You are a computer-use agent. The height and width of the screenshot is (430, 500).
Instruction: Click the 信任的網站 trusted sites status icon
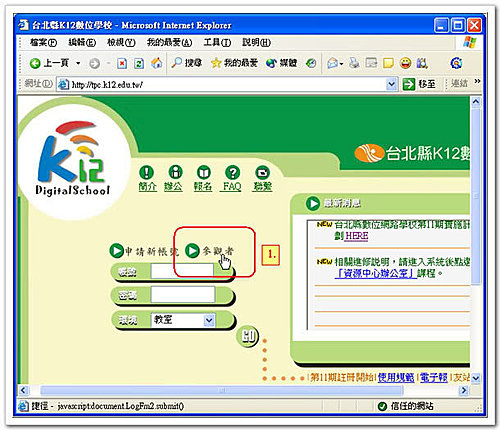point(382,406)
